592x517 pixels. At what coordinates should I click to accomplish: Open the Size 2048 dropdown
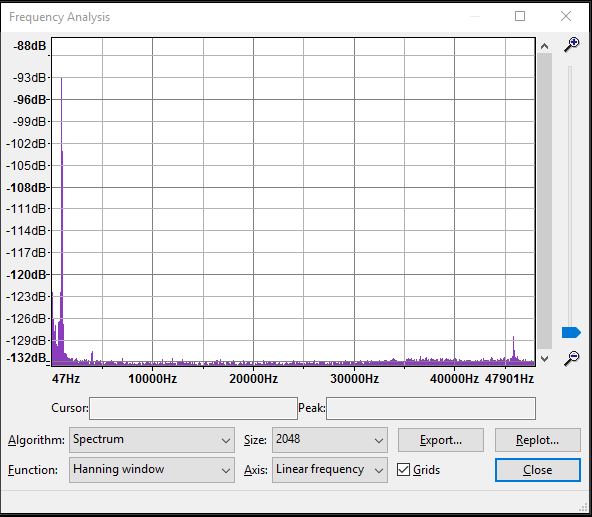coord(330,440)
